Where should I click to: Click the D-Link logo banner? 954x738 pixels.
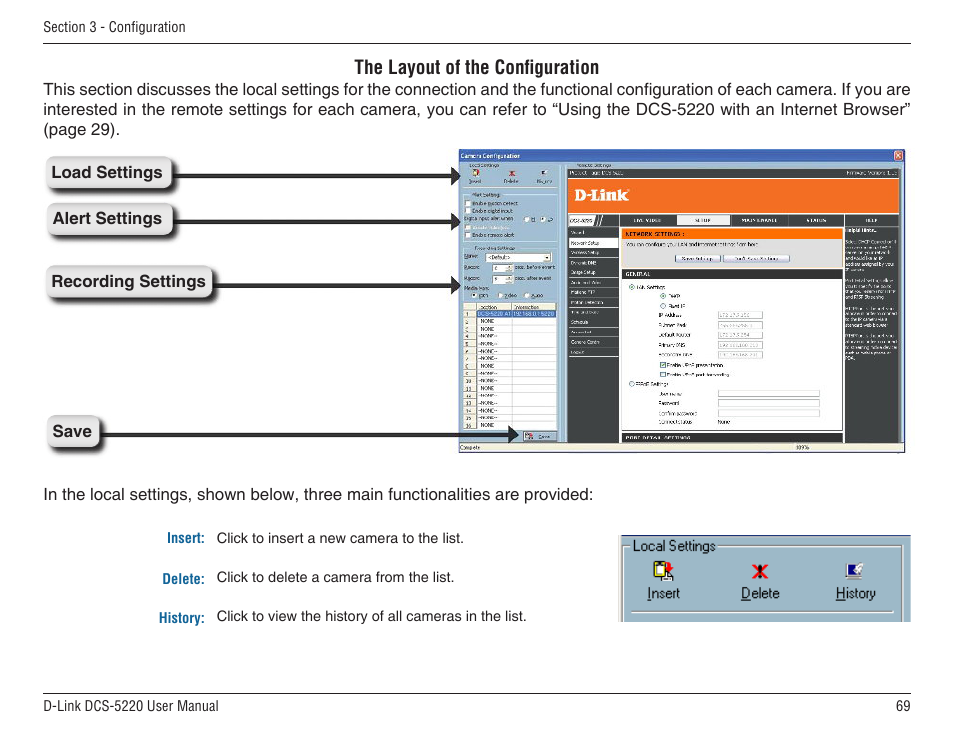pyautogui.click(x=733, y=195)
